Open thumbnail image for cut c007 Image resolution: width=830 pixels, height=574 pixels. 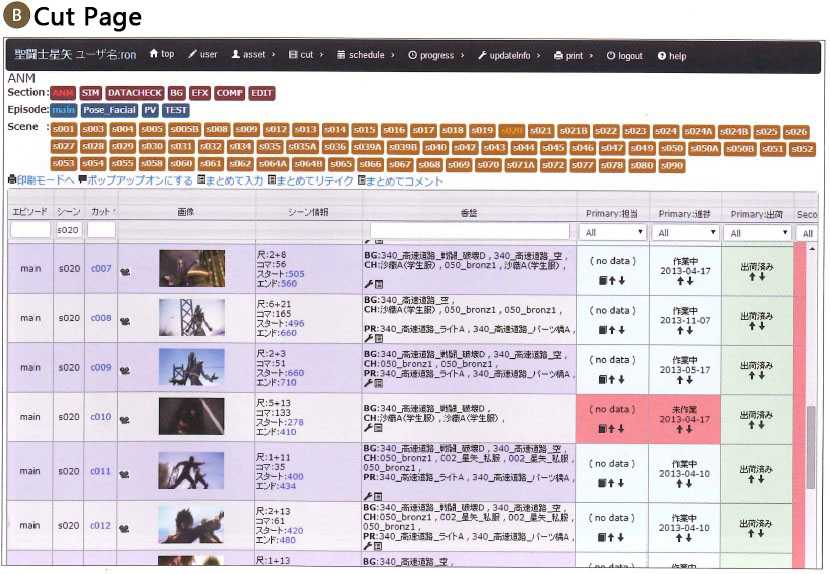tap(192, 268)
